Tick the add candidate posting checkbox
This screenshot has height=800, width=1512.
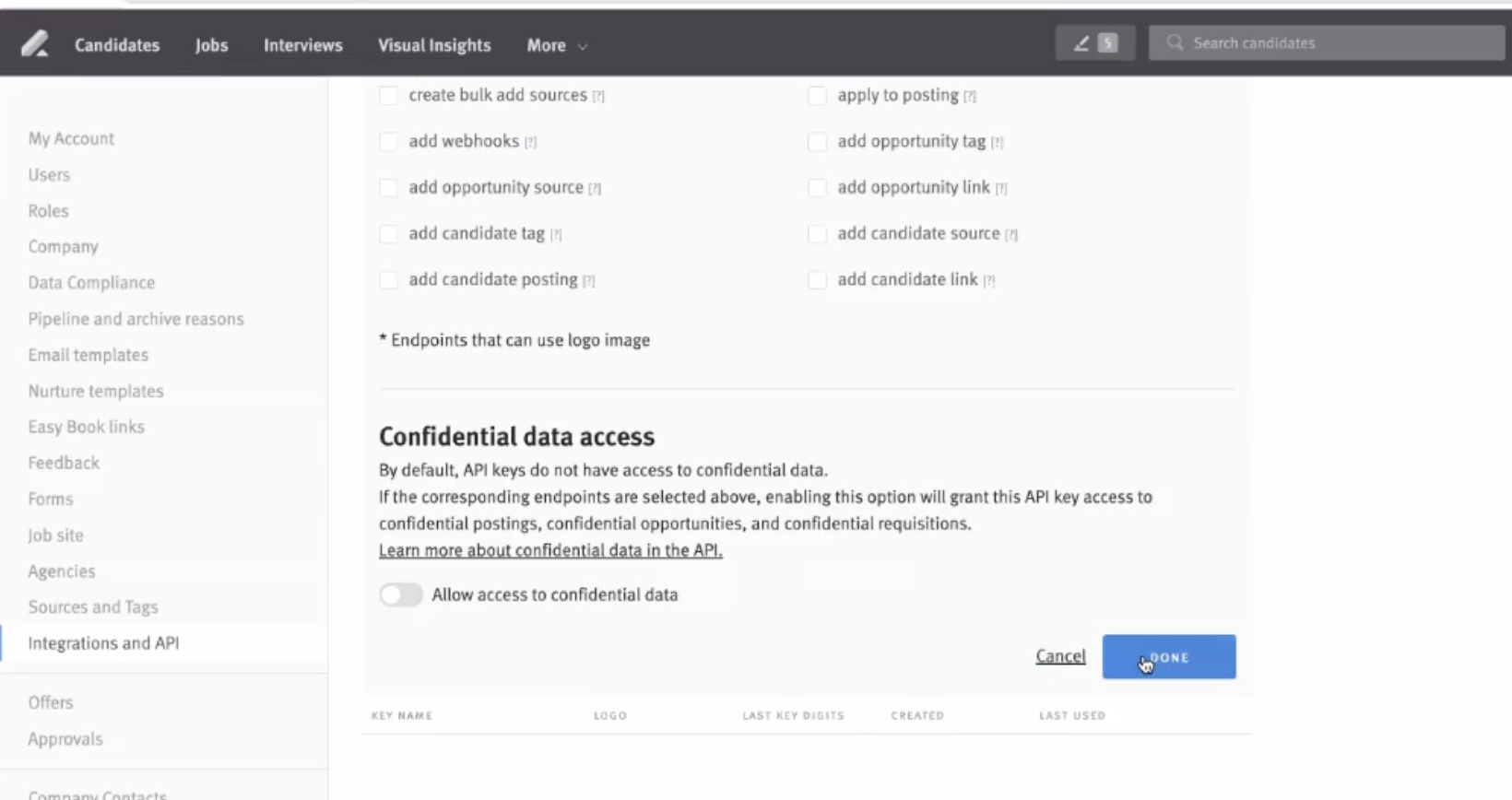click(x=389, y=279)
